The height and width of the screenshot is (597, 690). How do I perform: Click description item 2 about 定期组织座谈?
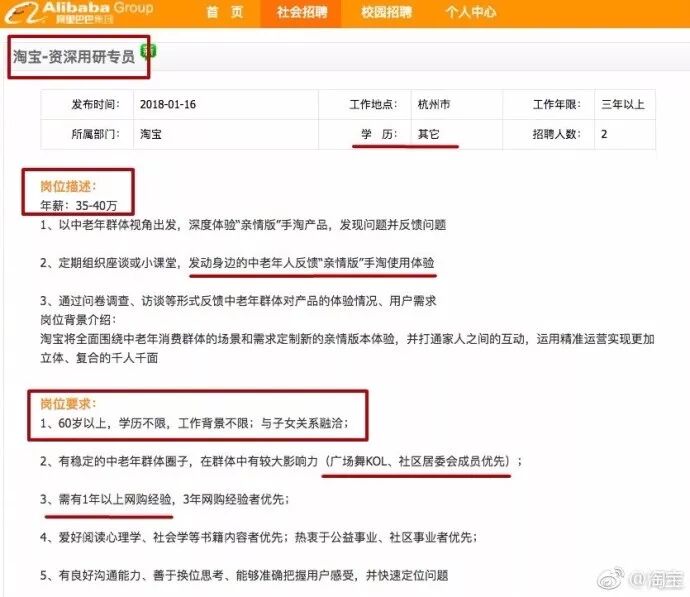coord(237,263)
